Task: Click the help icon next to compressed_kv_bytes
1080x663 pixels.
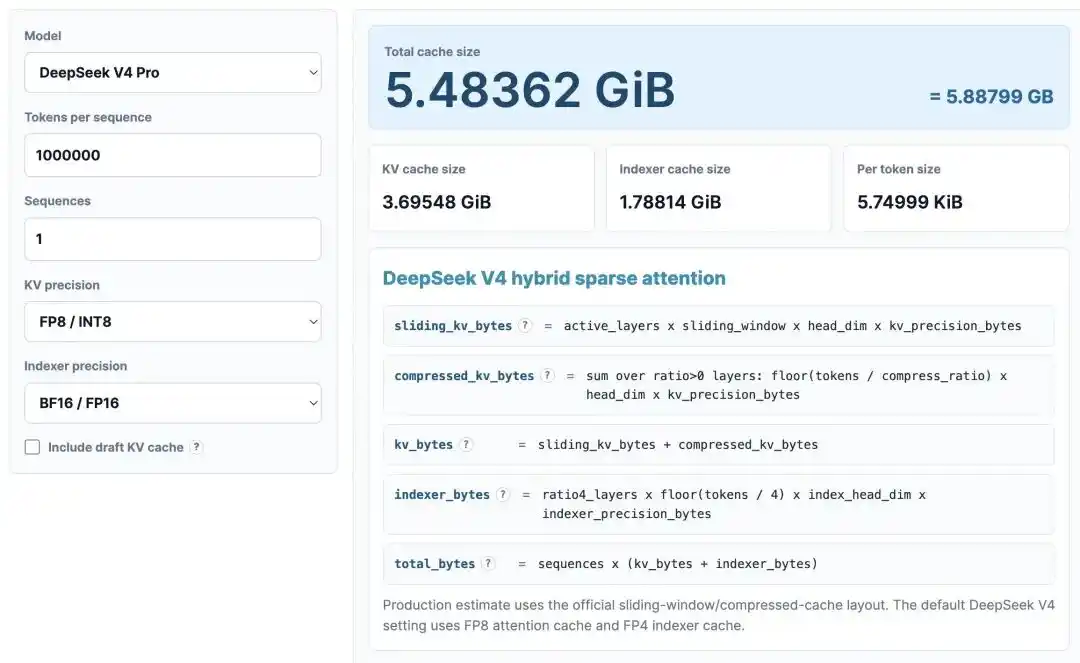Action: (547, 375)
